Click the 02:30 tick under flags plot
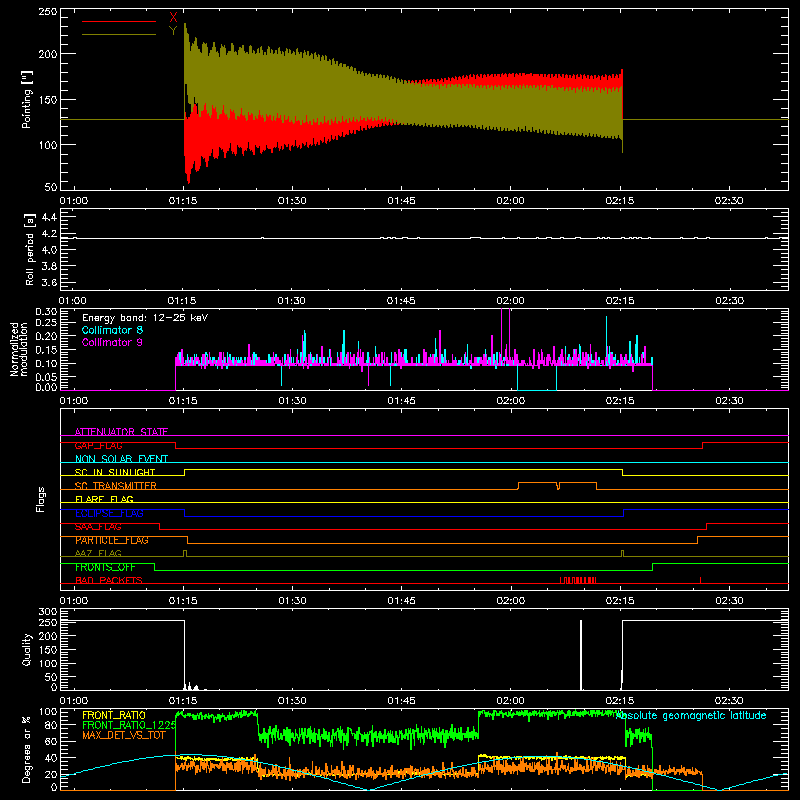This screenshot has width=800, height=800. tap(729, 601)
